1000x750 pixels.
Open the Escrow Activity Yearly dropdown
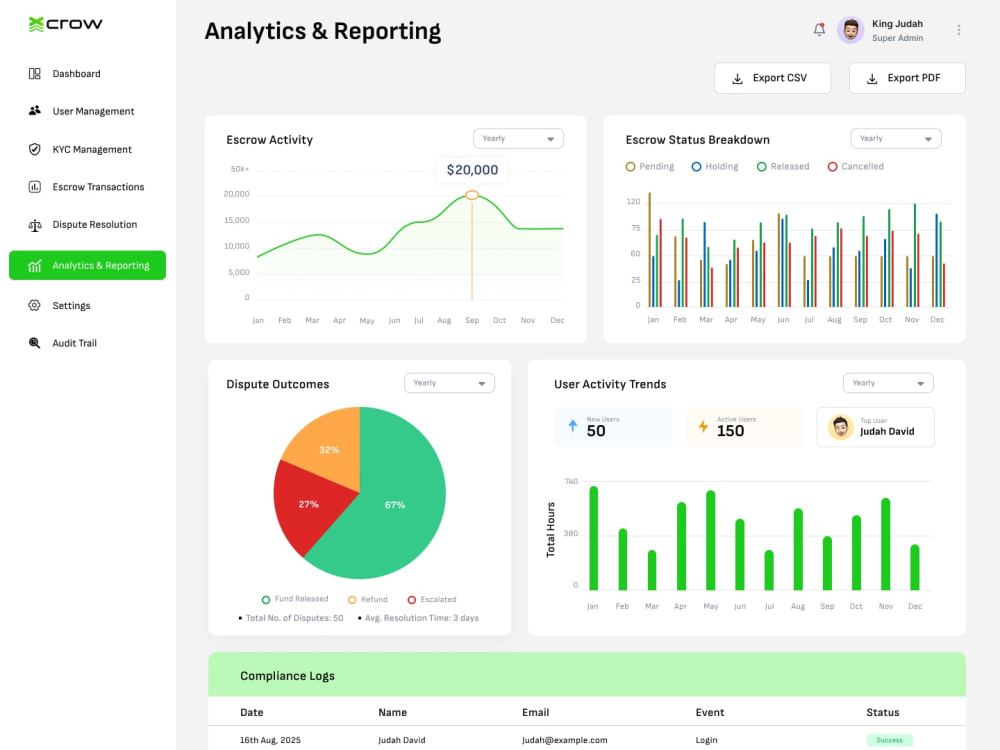coord(518,139)
